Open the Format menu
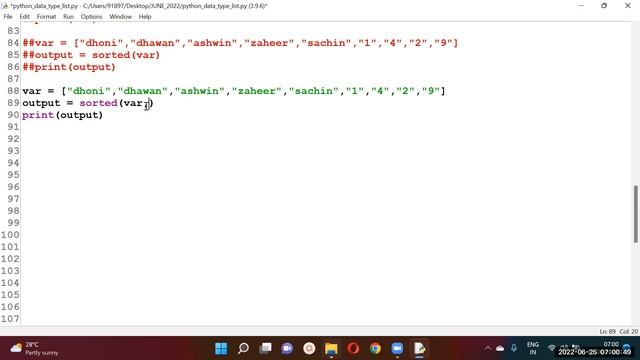Viewport: 640px width, 360px height. pyautogui.click(x=46, y=17)
